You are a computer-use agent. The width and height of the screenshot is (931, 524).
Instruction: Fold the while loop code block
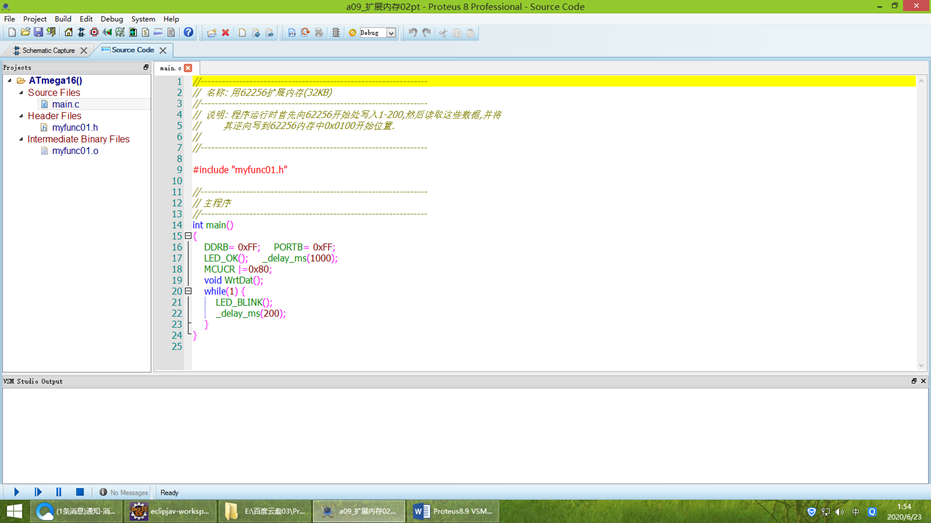pos(188,291)
